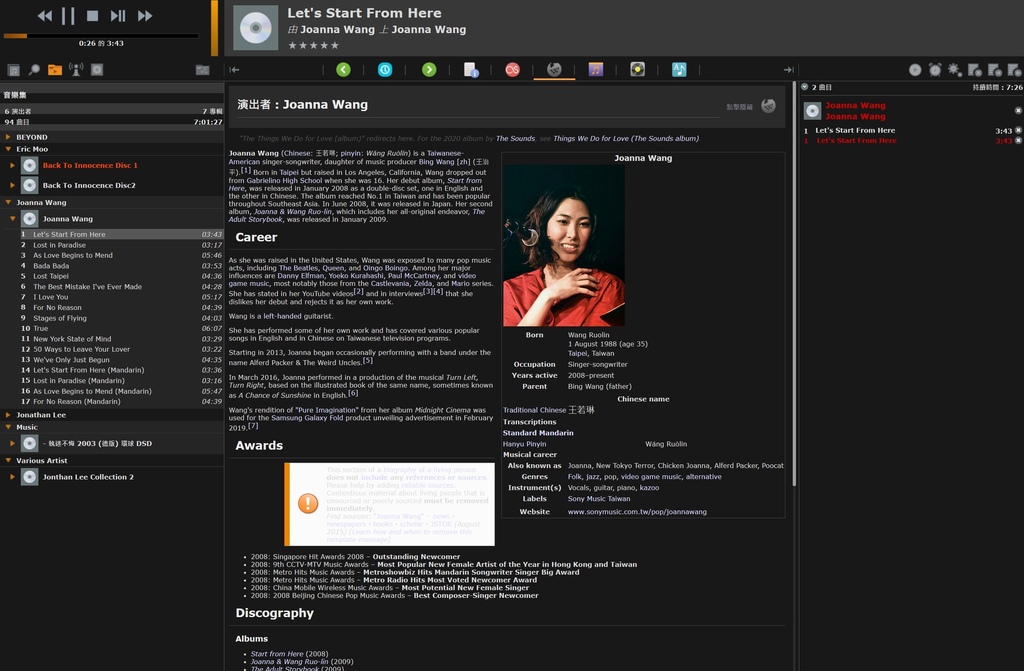Collapse the Various Artist node
The image size is (1024, 671).
[8, 460]
